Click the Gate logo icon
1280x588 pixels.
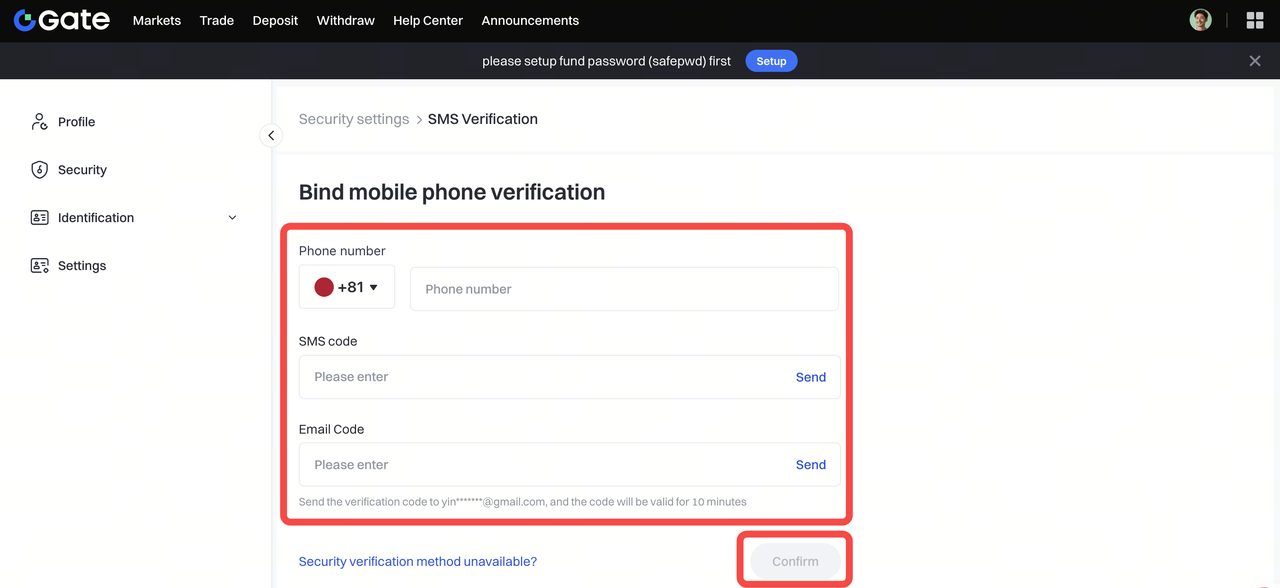click(25, 20)
